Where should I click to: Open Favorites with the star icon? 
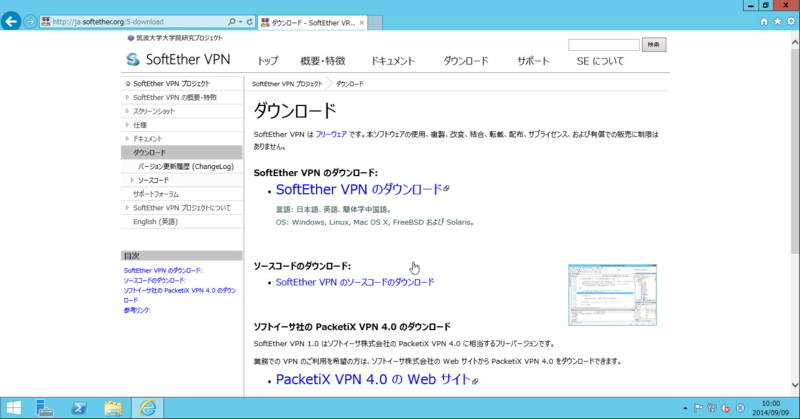coord(777,21)
